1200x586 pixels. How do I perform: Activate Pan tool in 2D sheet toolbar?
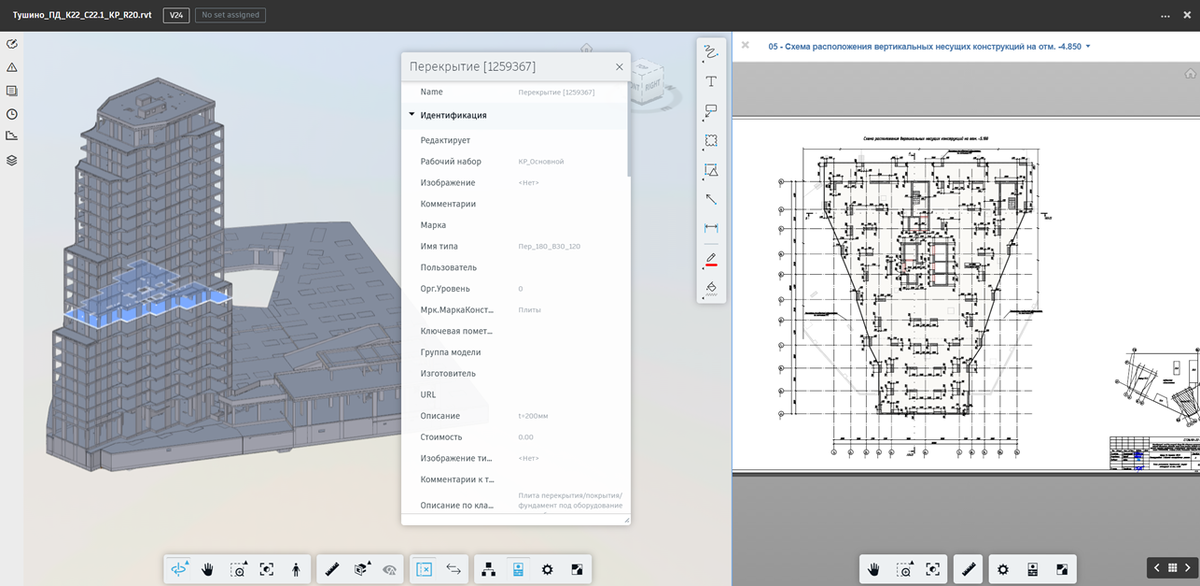(874, 568)
